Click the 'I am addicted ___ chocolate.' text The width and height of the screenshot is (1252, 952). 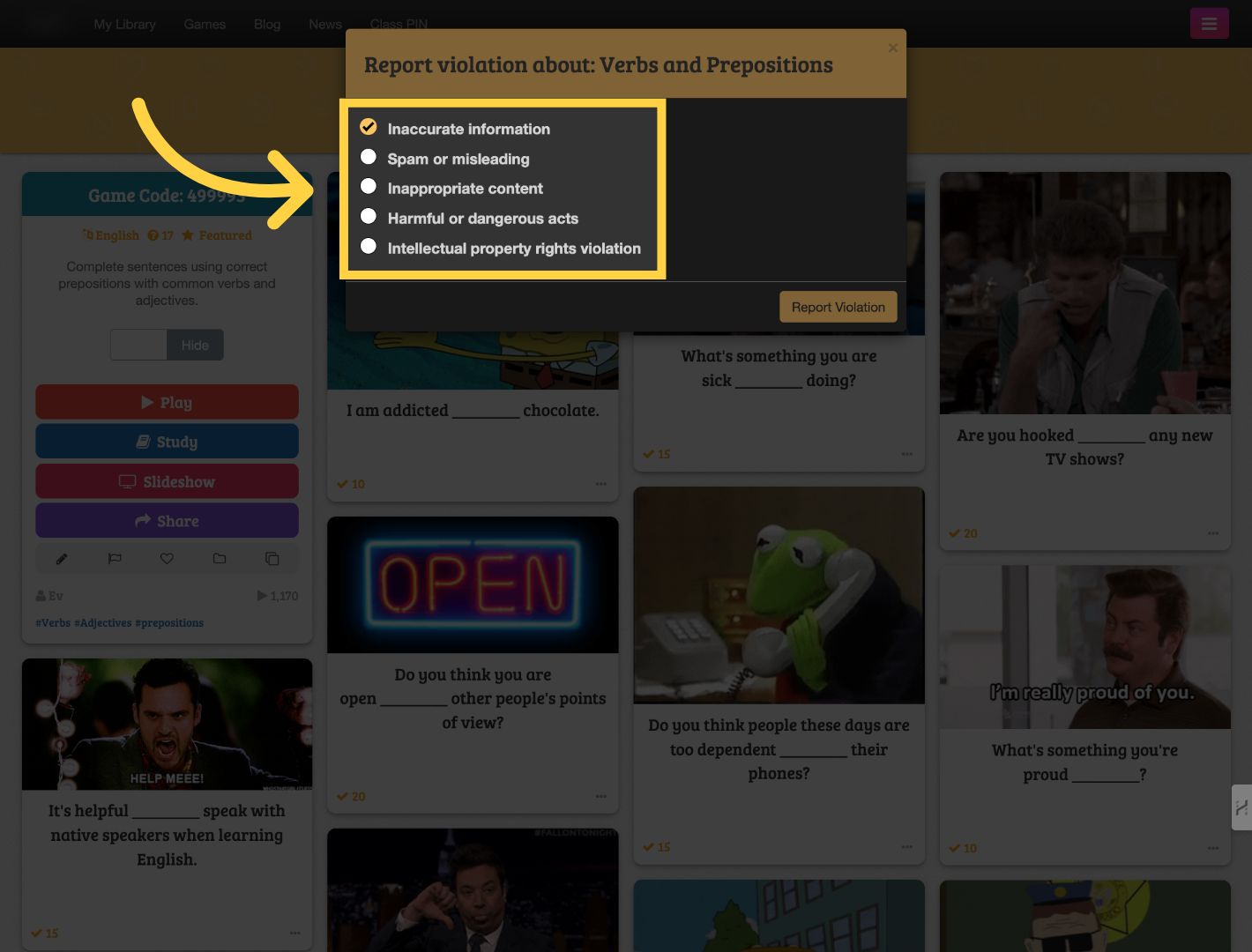473,411
